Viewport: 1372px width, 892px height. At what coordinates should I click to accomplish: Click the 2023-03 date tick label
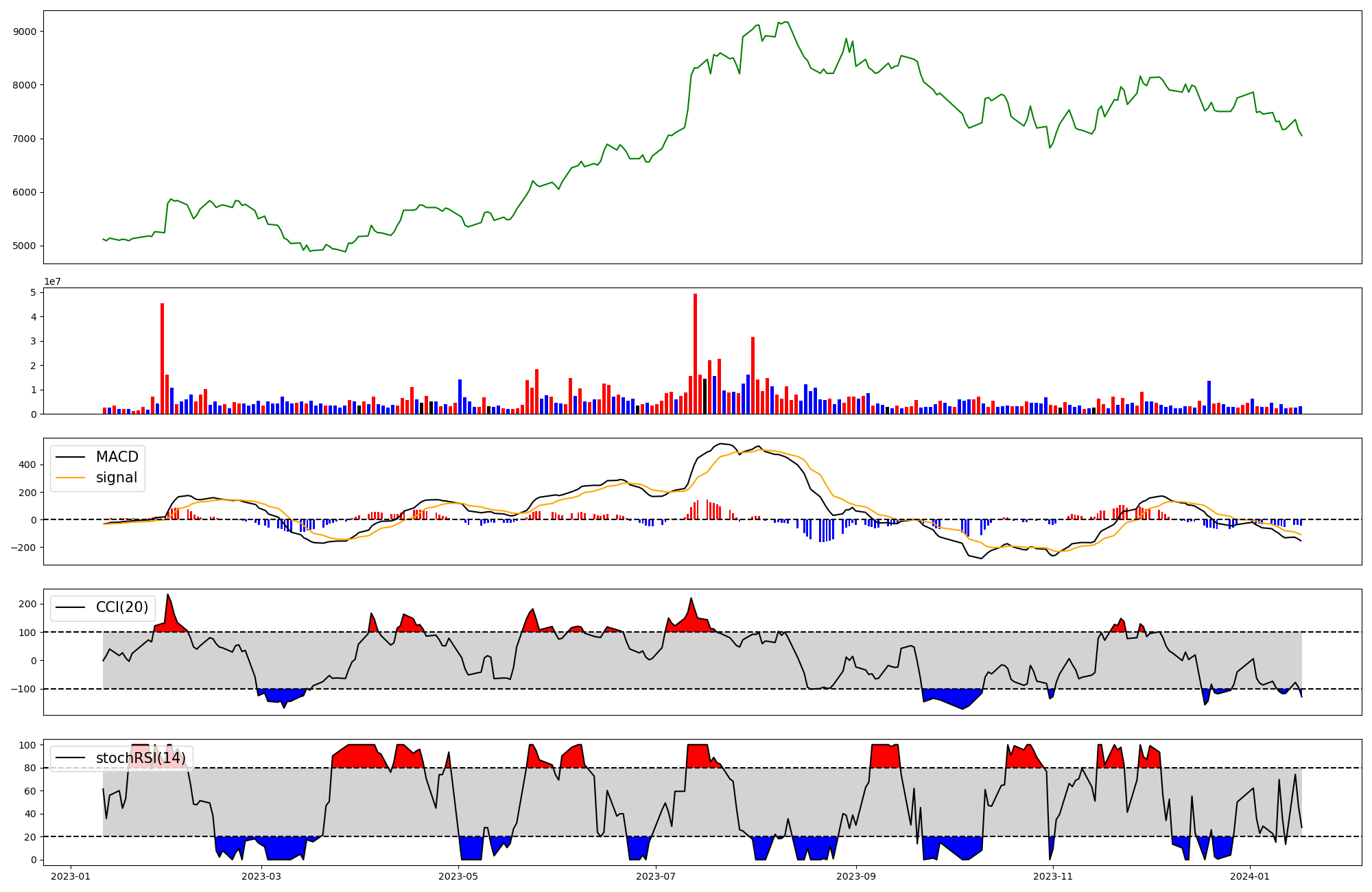(x=261, y=876)
